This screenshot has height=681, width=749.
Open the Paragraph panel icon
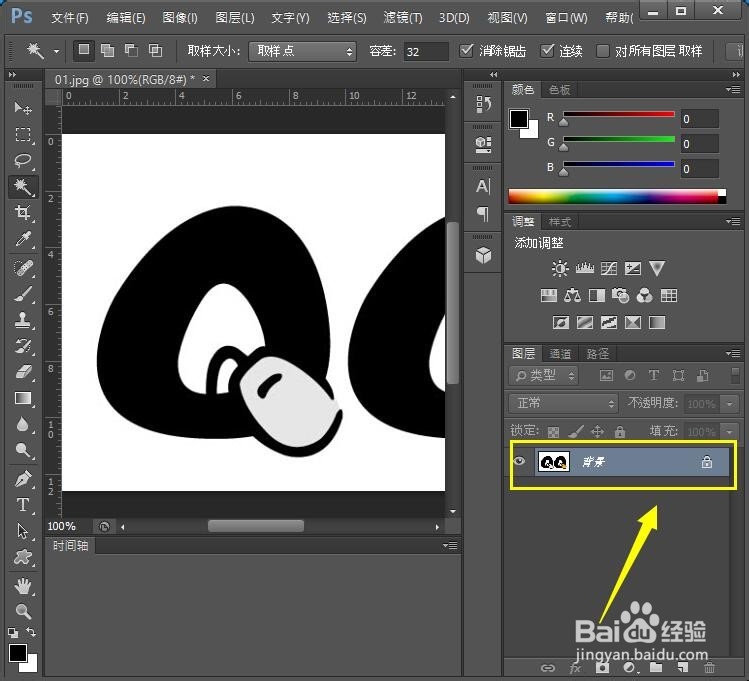483,213
